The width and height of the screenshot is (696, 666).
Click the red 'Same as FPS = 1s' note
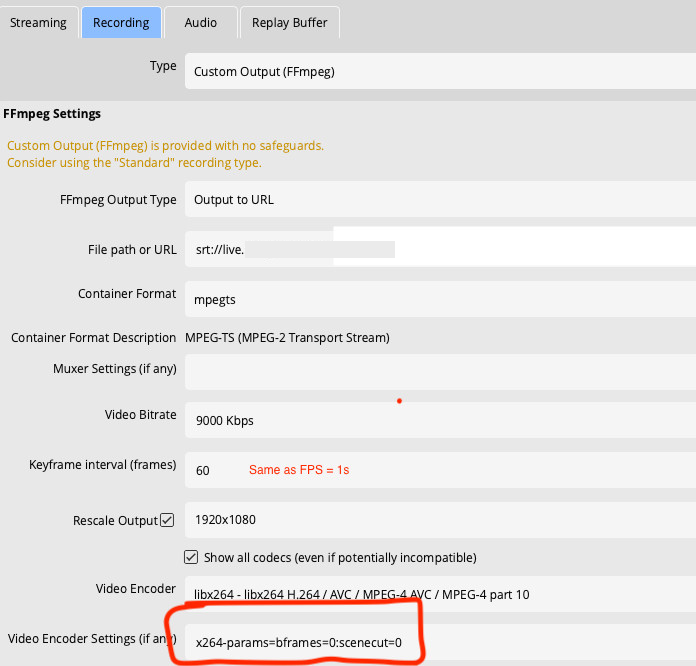[298, 470]
